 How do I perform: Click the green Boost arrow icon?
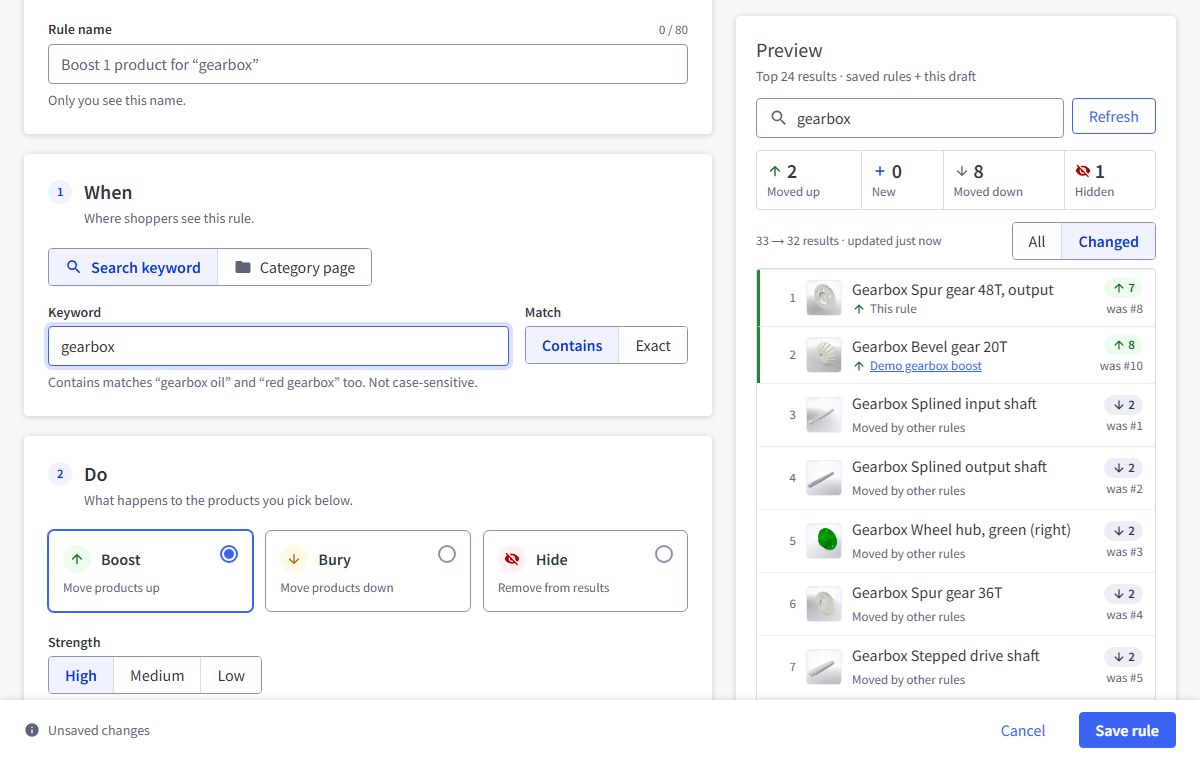(x=77, y=559)
